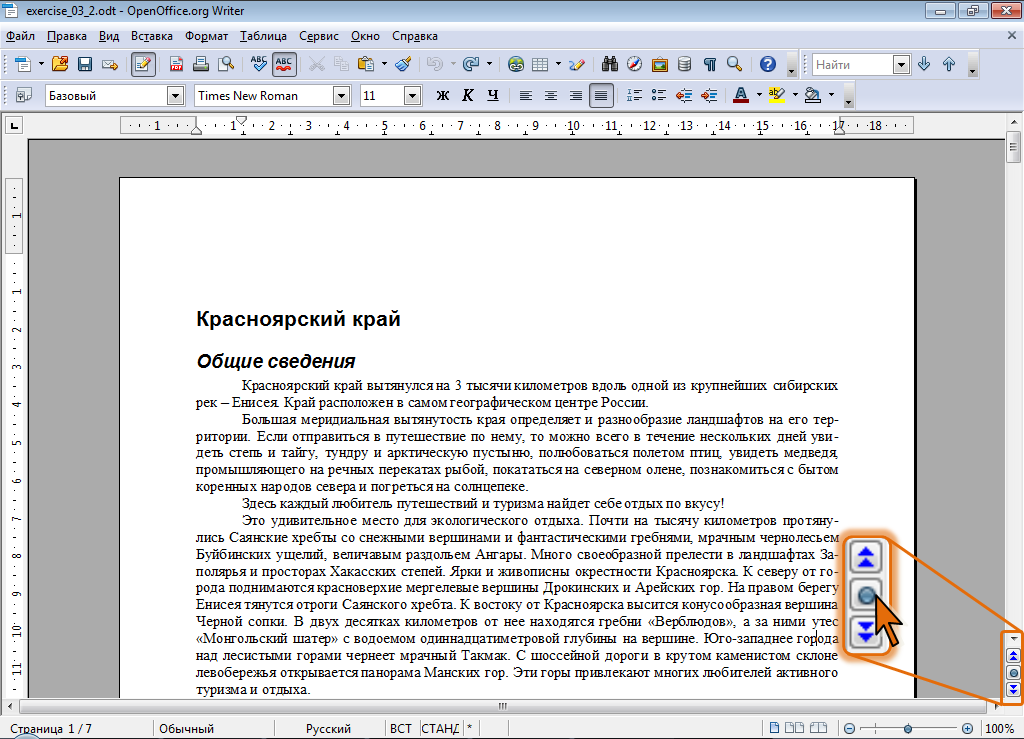
Task: Set justified alignment
Action: (x=601, y=95)
